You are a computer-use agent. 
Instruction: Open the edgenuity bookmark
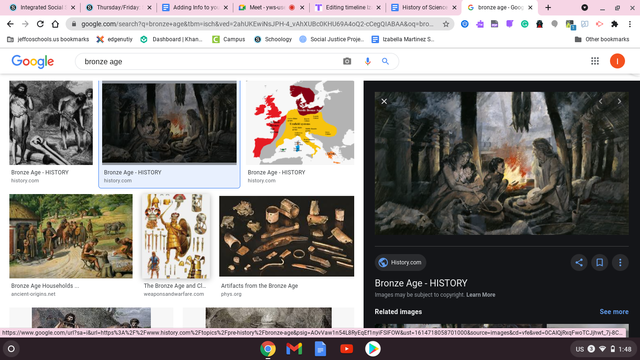(115, 39)
